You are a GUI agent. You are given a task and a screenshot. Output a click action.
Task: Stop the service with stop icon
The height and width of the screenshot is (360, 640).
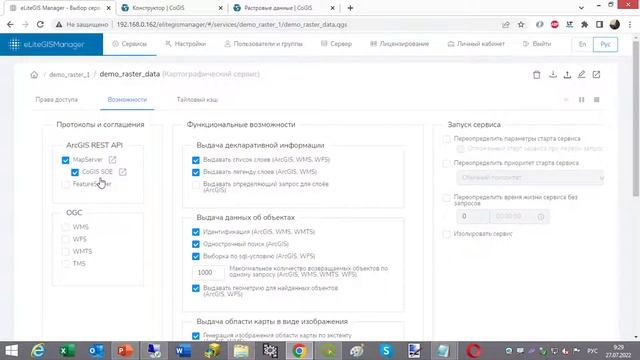(597, 100)
